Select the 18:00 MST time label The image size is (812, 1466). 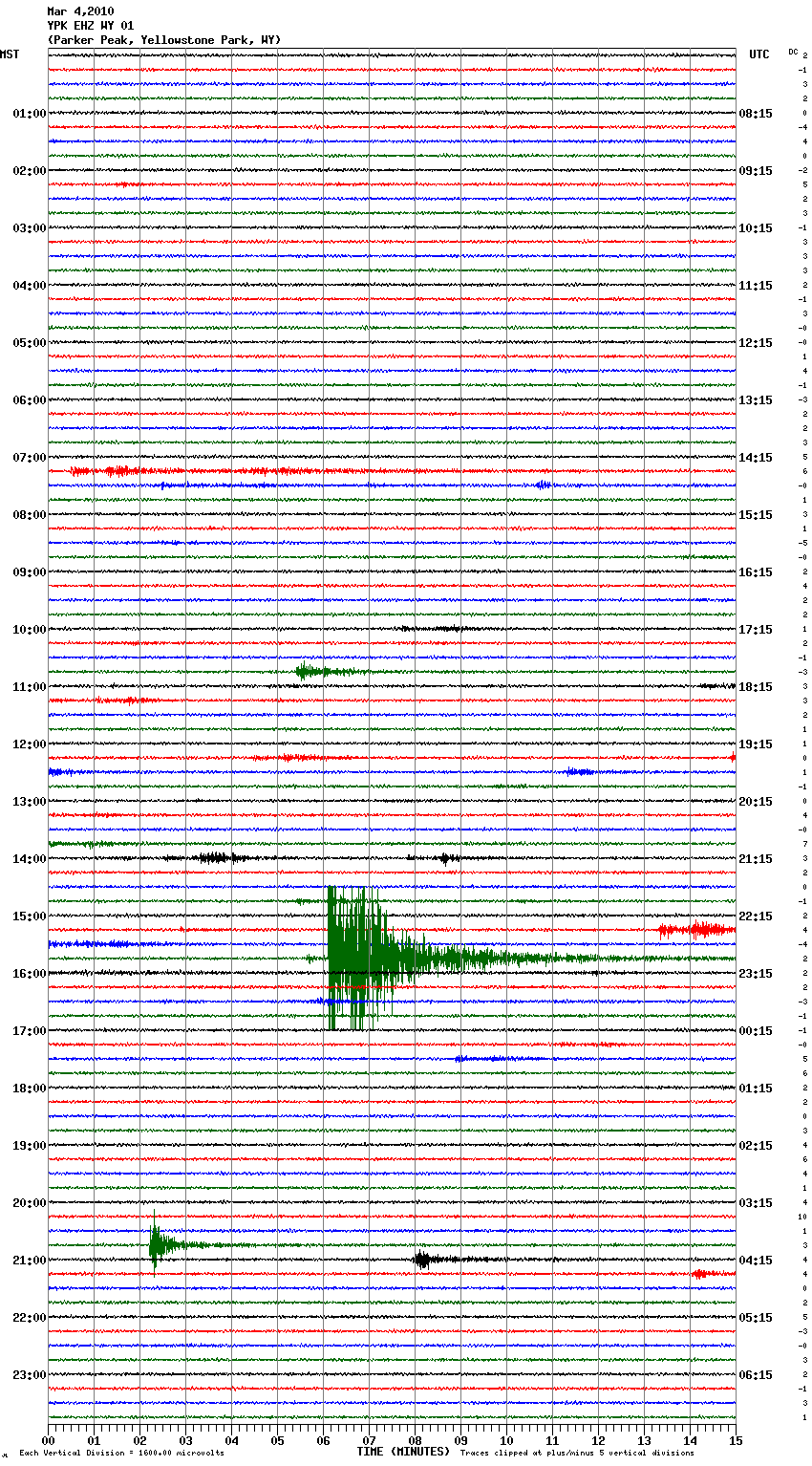(30, 1089)
